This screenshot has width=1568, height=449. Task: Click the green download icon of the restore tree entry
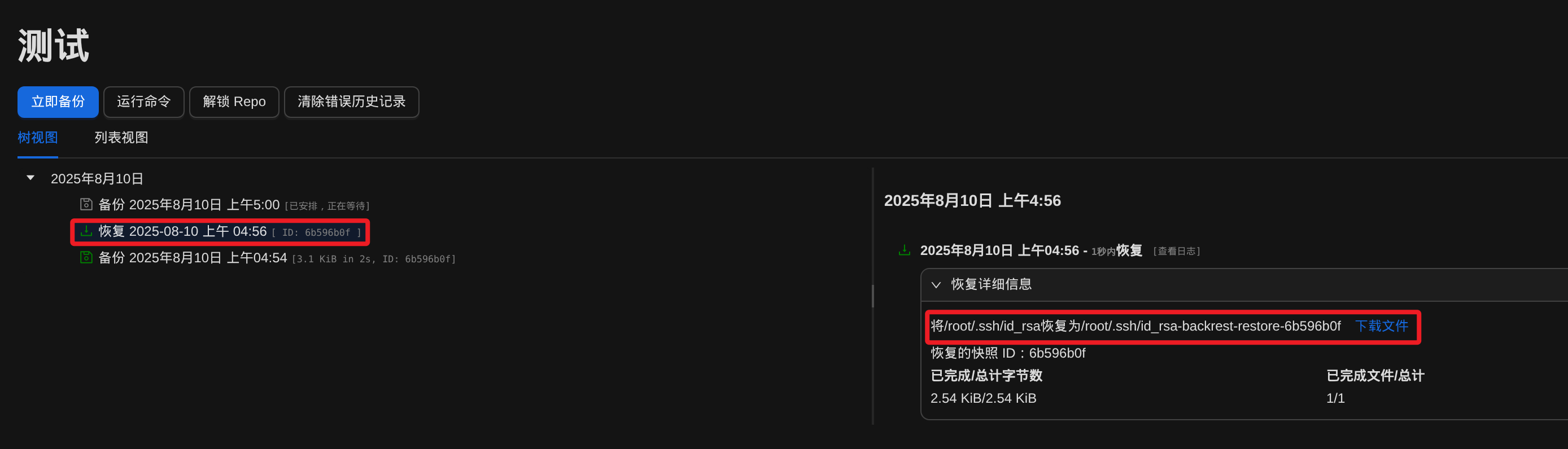point(86,231)
